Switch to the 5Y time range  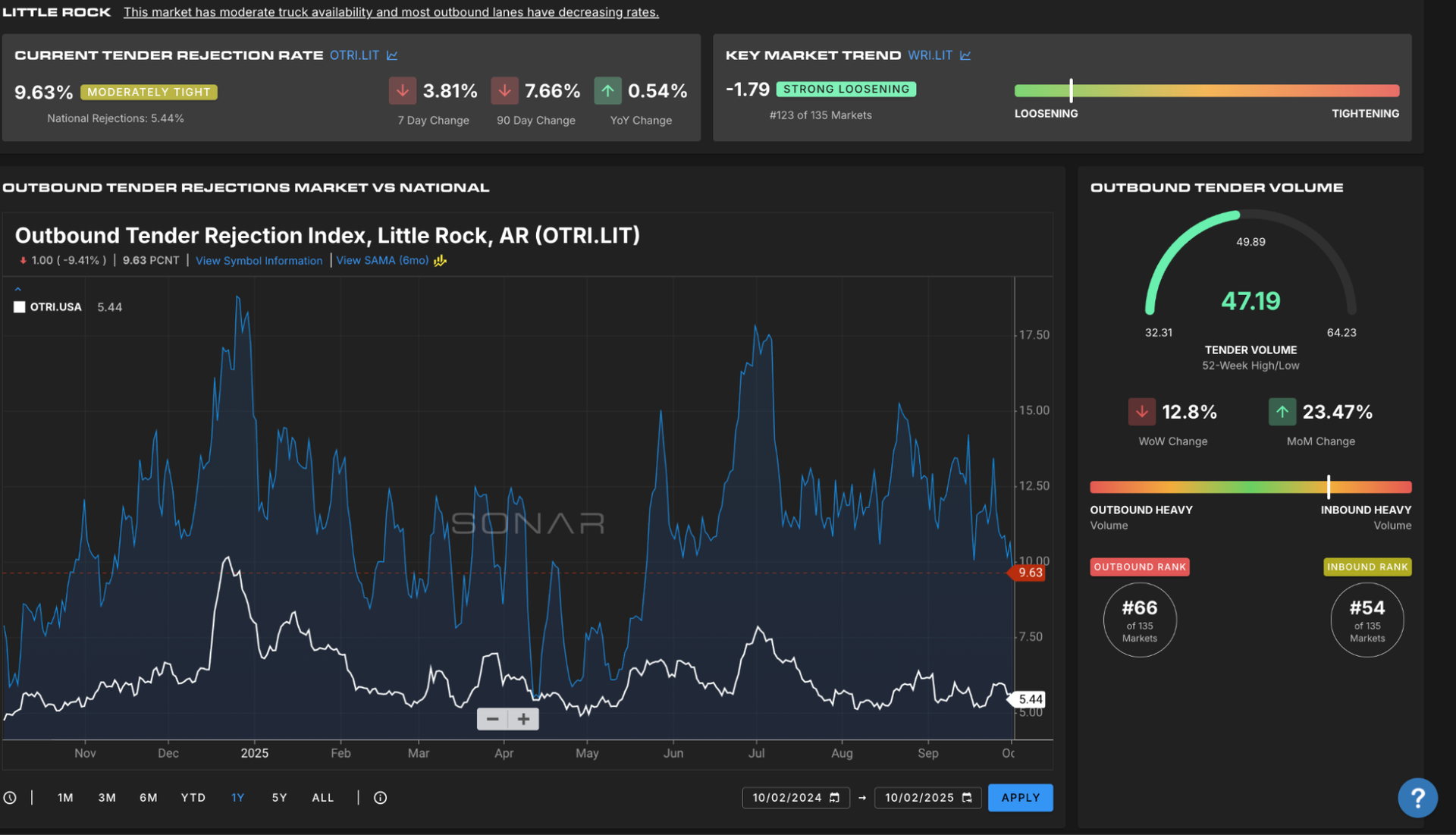279,798
